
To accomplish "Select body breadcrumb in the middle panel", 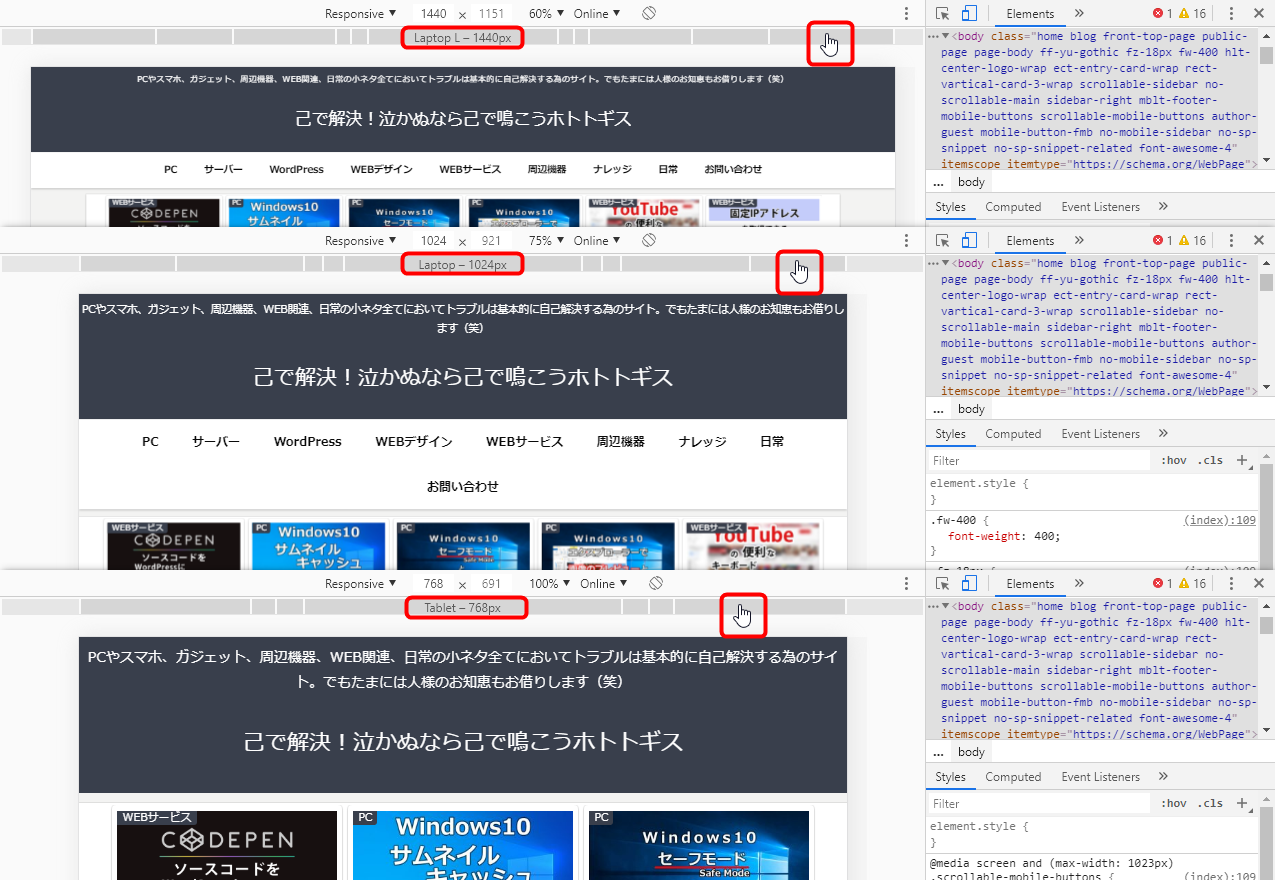I will (971, 409).
